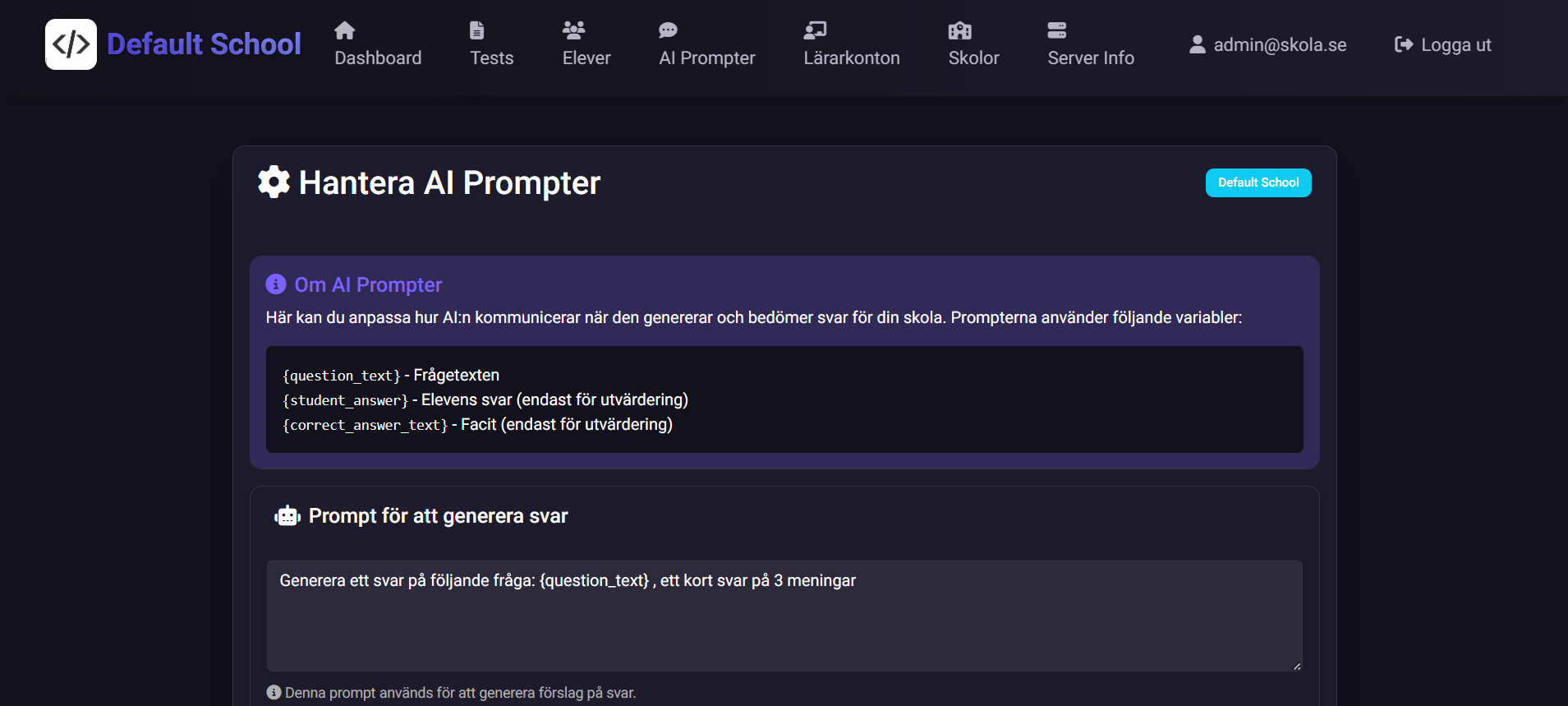Screen dimensions: 1568x706
Task: Click the robot icon near Prompt för att generera svar
Action: point(287,515)
